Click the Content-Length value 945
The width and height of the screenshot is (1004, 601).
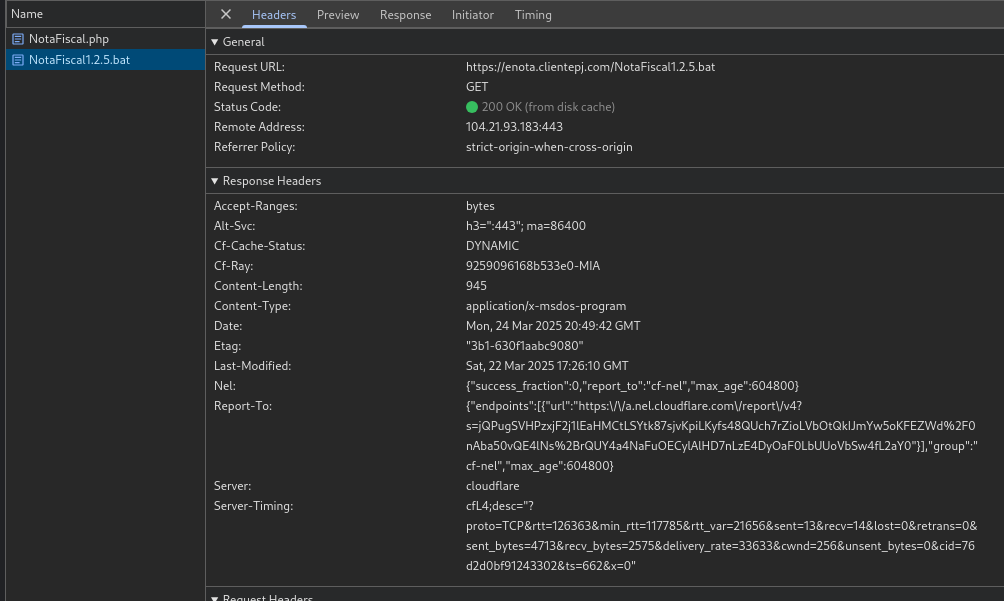click(x=476, y=285)
